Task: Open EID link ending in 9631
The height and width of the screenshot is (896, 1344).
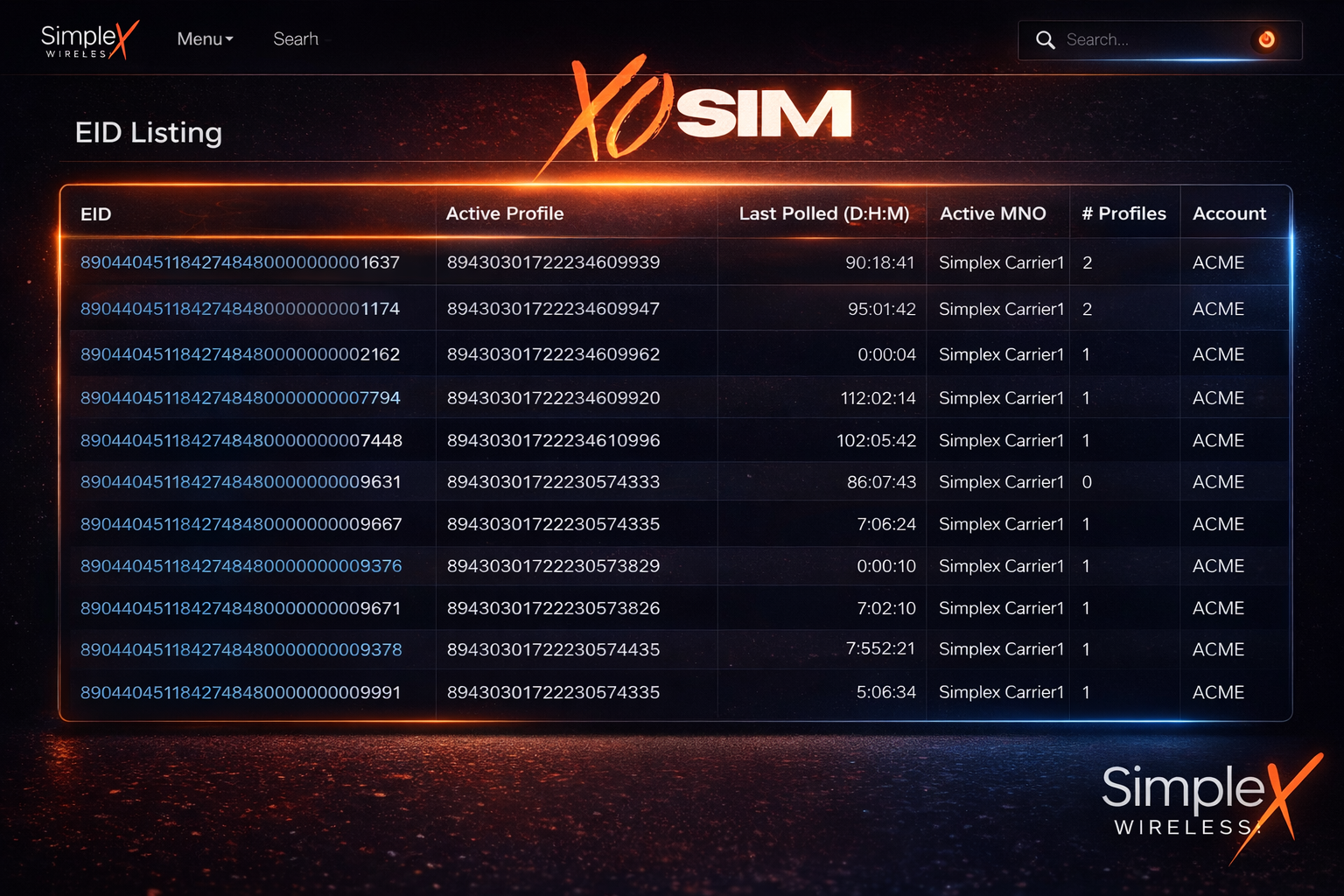Action: tap(241, 482)
